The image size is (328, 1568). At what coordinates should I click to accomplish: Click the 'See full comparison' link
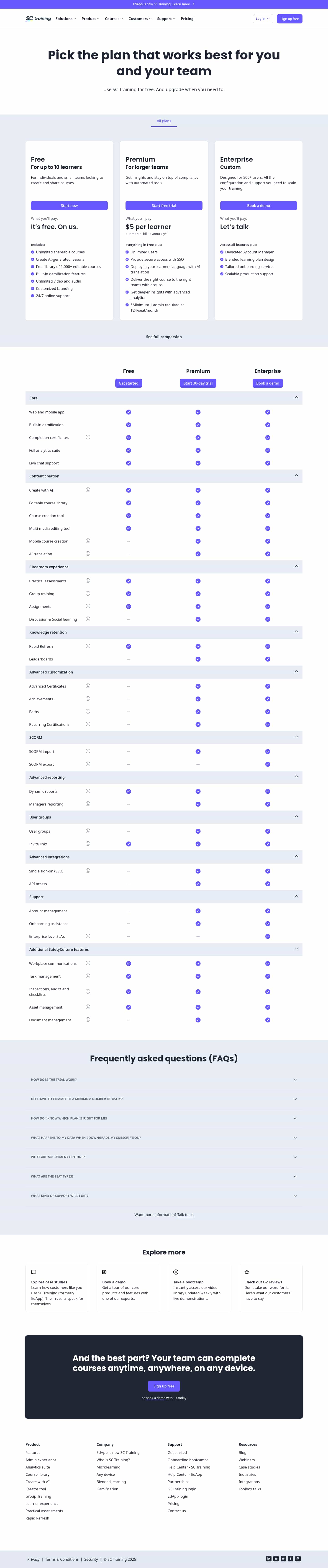pos(164,337)
